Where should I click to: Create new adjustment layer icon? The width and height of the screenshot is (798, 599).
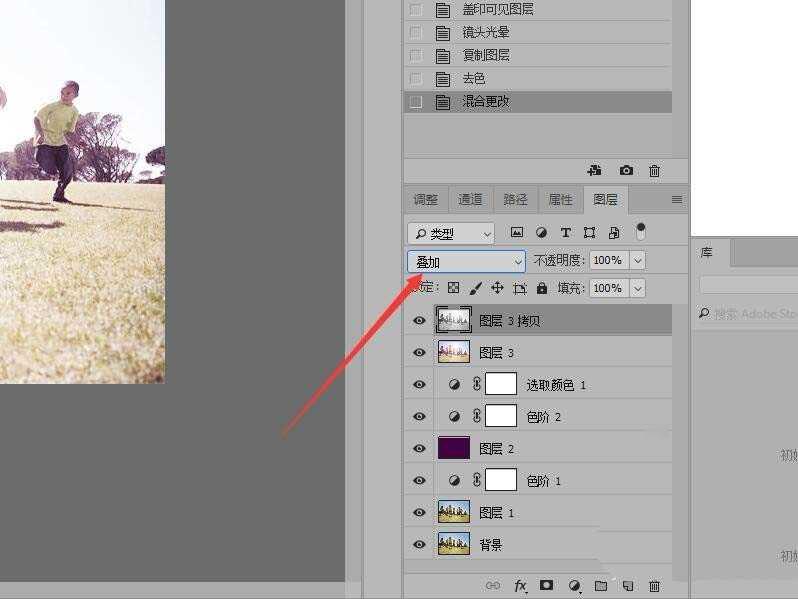574,586
